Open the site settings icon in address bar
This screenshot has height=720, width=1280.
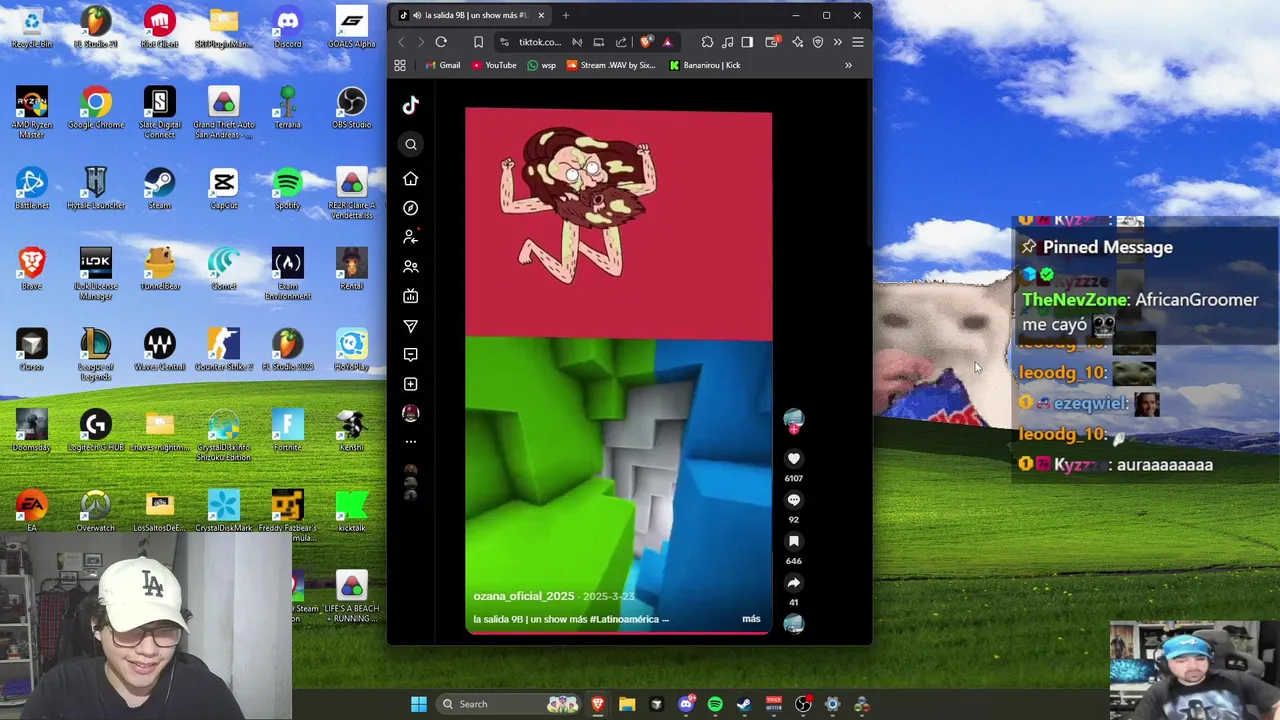coord(504,42)
